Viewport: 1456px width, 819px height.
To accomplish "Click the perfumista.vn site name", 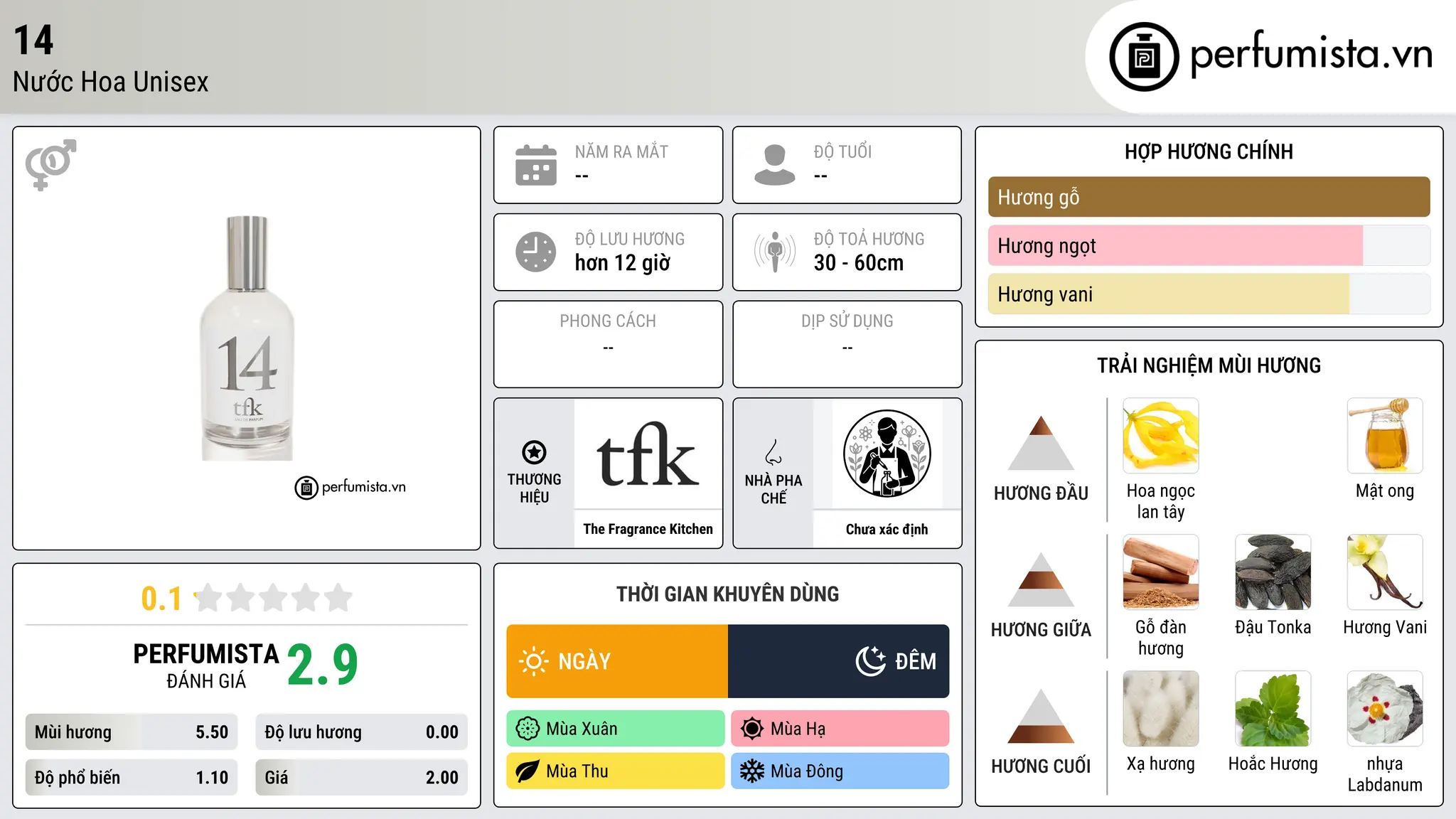I will tap(1312, 54).
